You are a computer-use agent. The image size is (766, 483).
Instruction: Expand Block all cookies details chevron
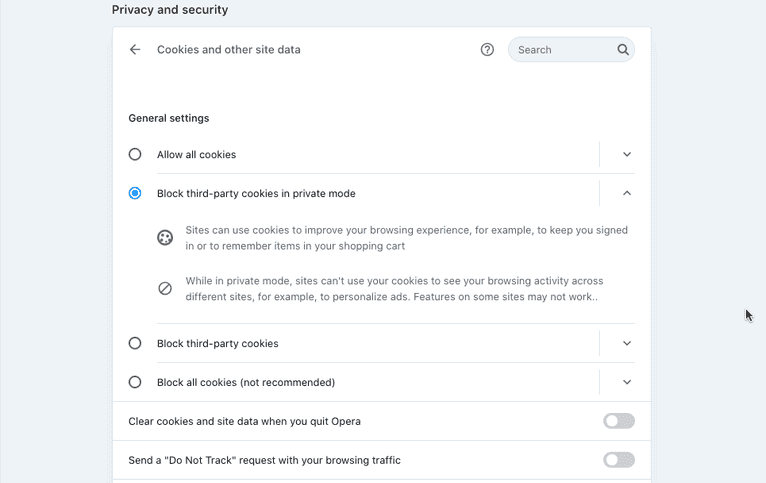(627, 383)
